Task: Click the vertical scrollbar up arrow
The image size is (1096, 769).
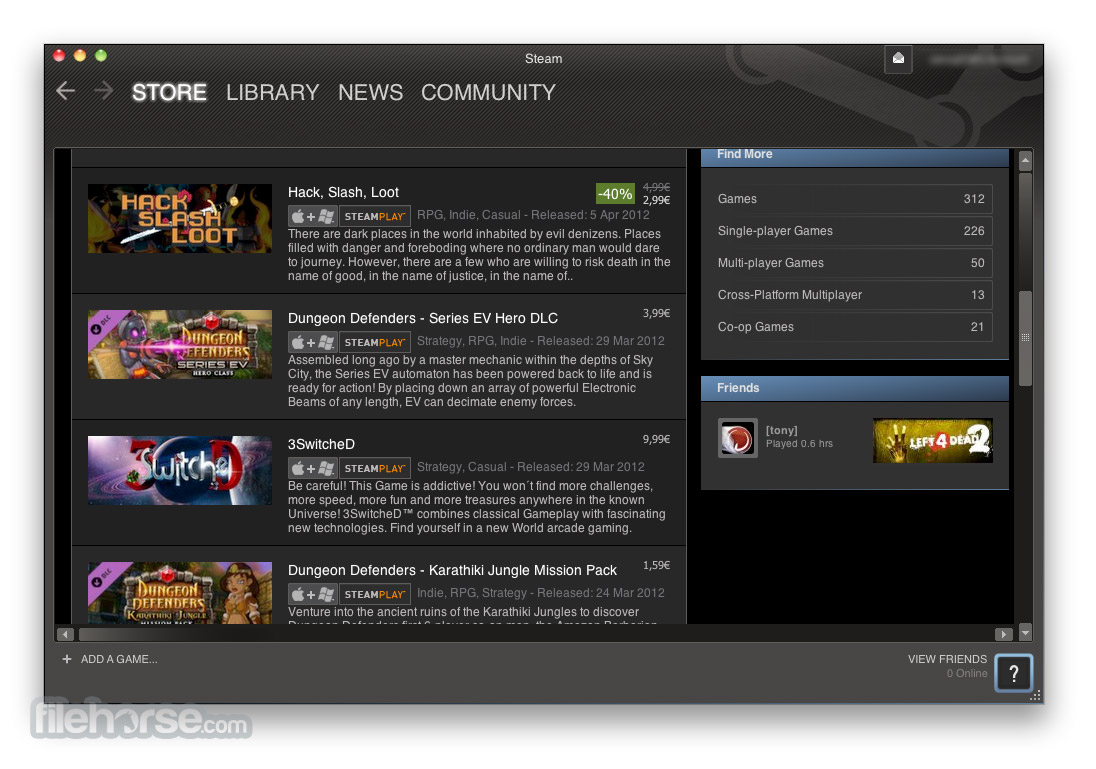Action: pyautogui.click(x=1025, y=161)
